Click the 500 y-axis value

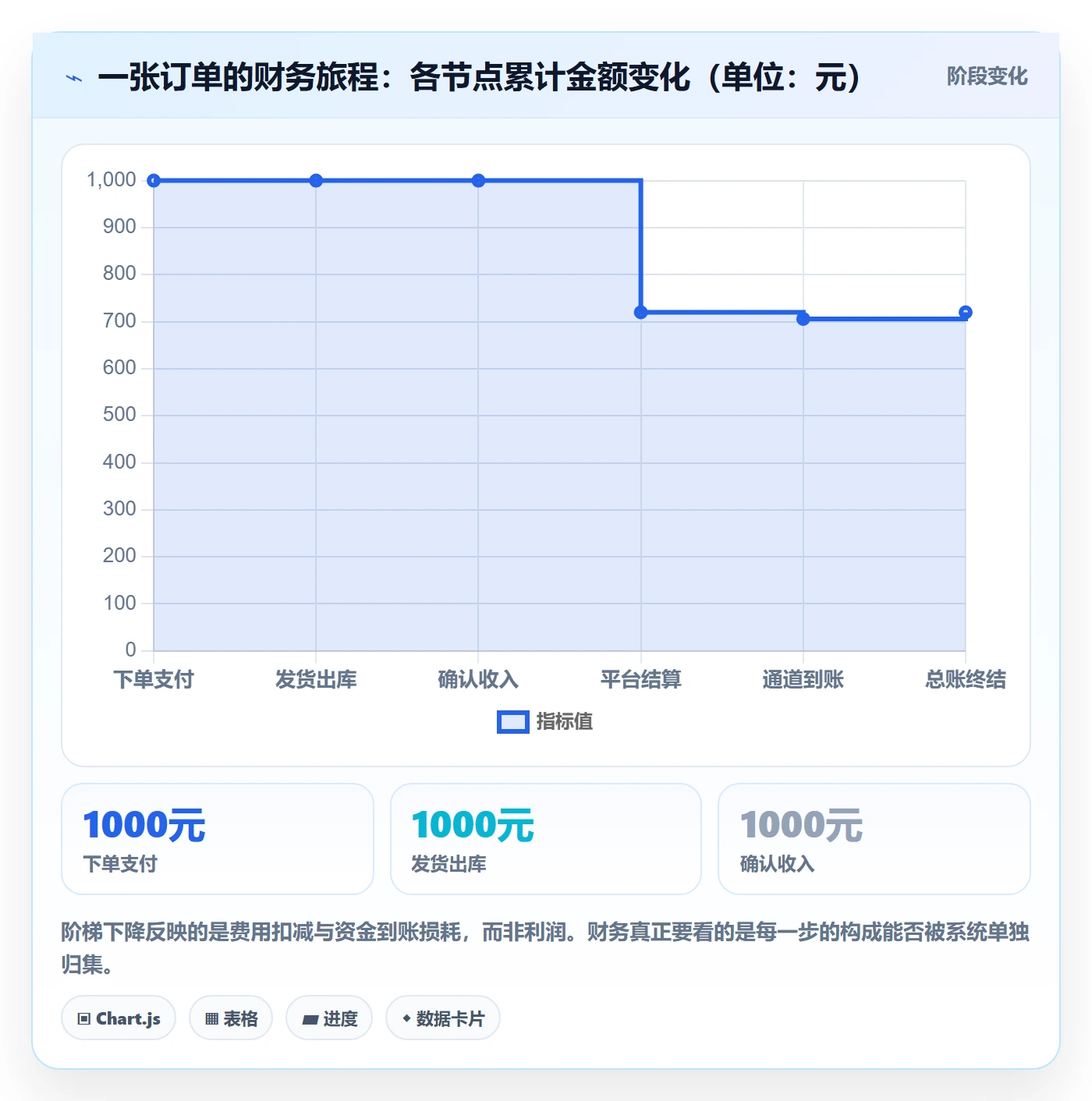[x=119, y=415]
